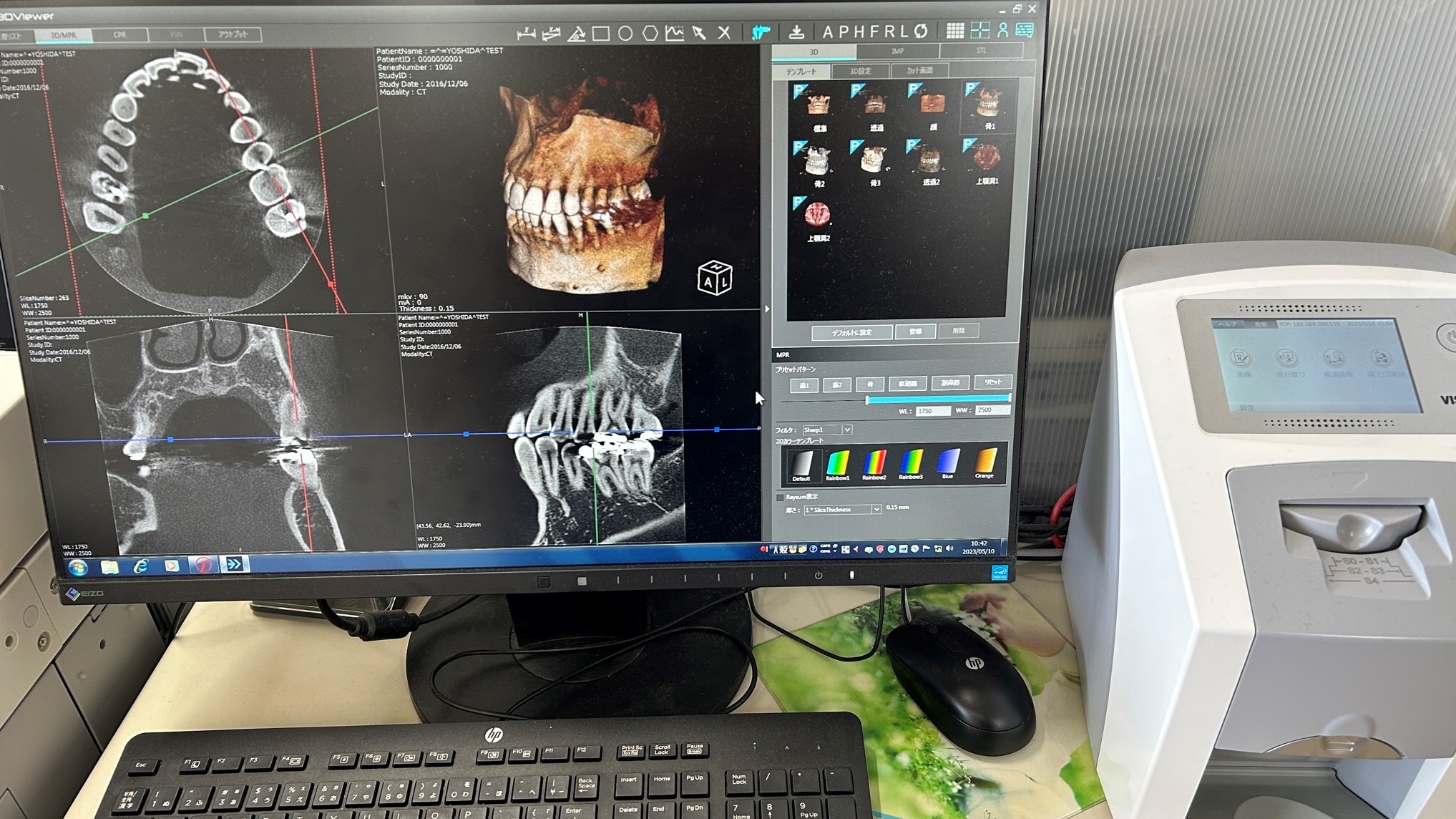1456x819 pixels.
Task: Select the Rainbow3 color template
Action: pyautogui.click(x=910, y=463)
